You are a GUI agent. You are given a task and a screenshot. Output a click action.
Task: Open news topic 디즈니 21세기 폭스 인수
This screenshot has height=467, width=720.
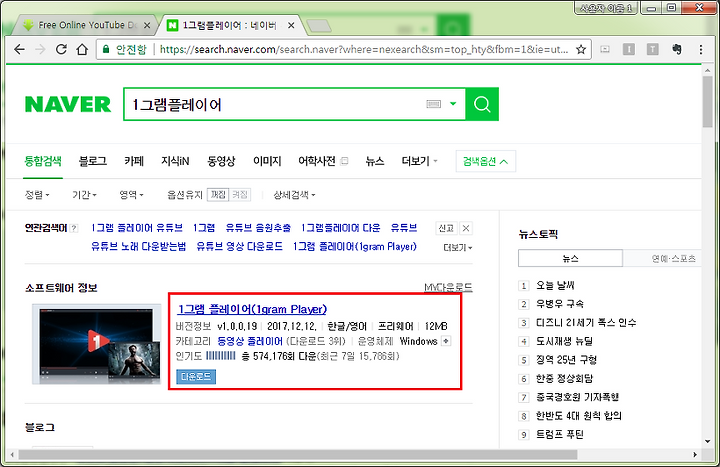[586, 323]
